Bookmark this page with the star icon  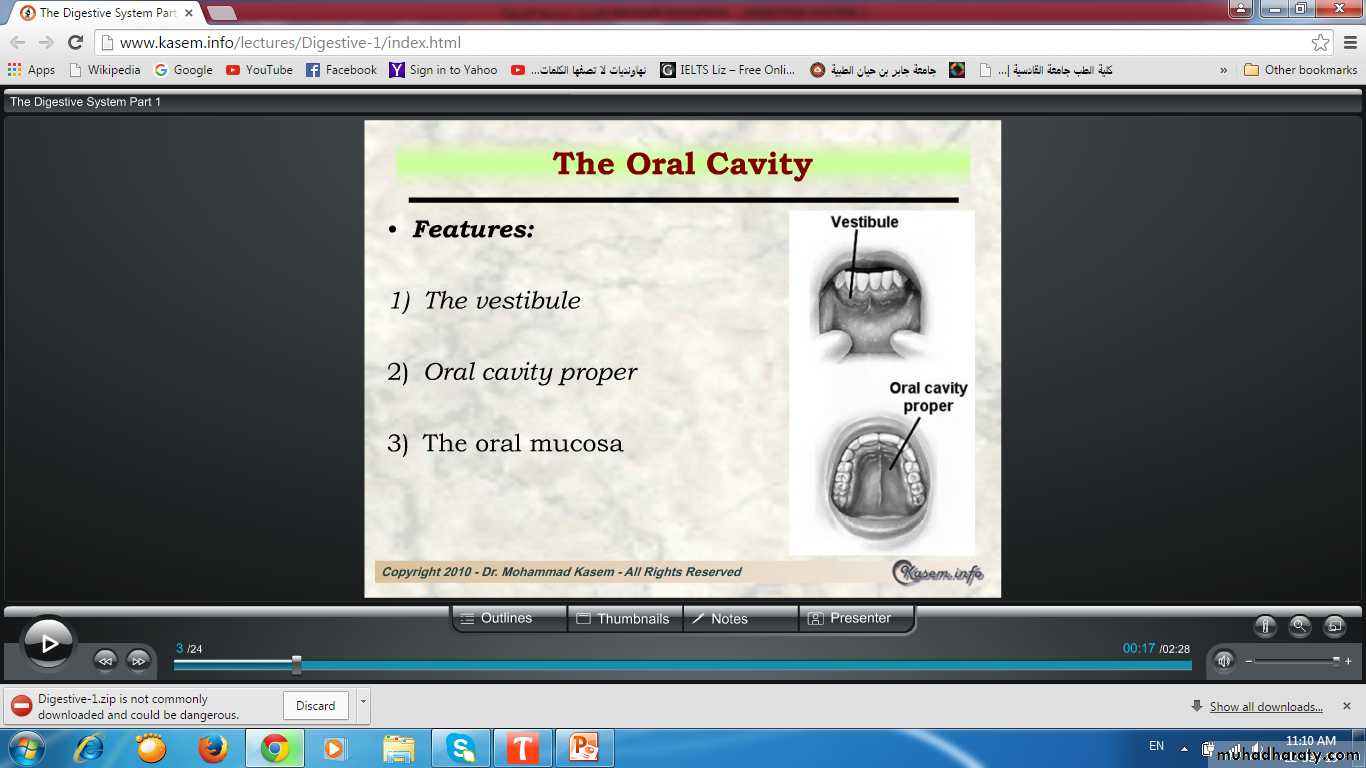[x=1320, y=43]
